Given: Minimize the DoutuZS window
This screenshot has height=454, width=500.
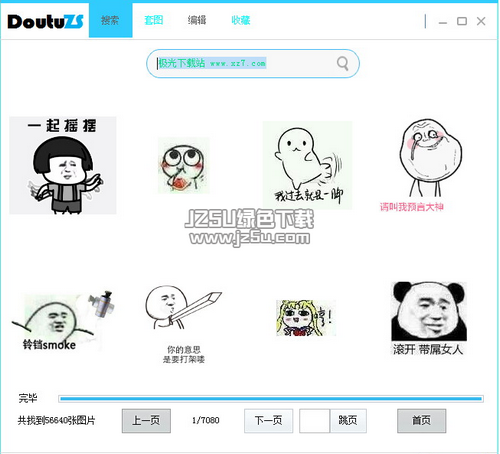Looking at the screenshot, I should click(x=443, y=22).
